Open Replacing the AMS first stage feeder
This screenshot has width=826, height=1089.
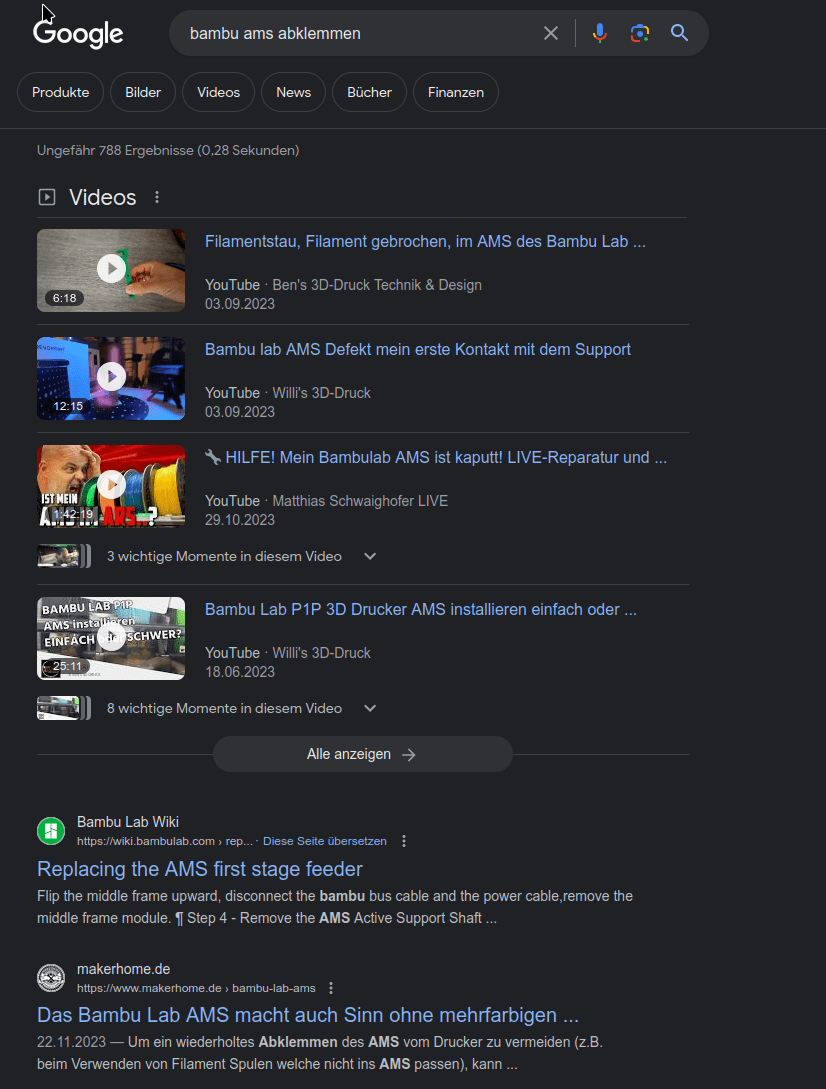(x=199, y=870)
